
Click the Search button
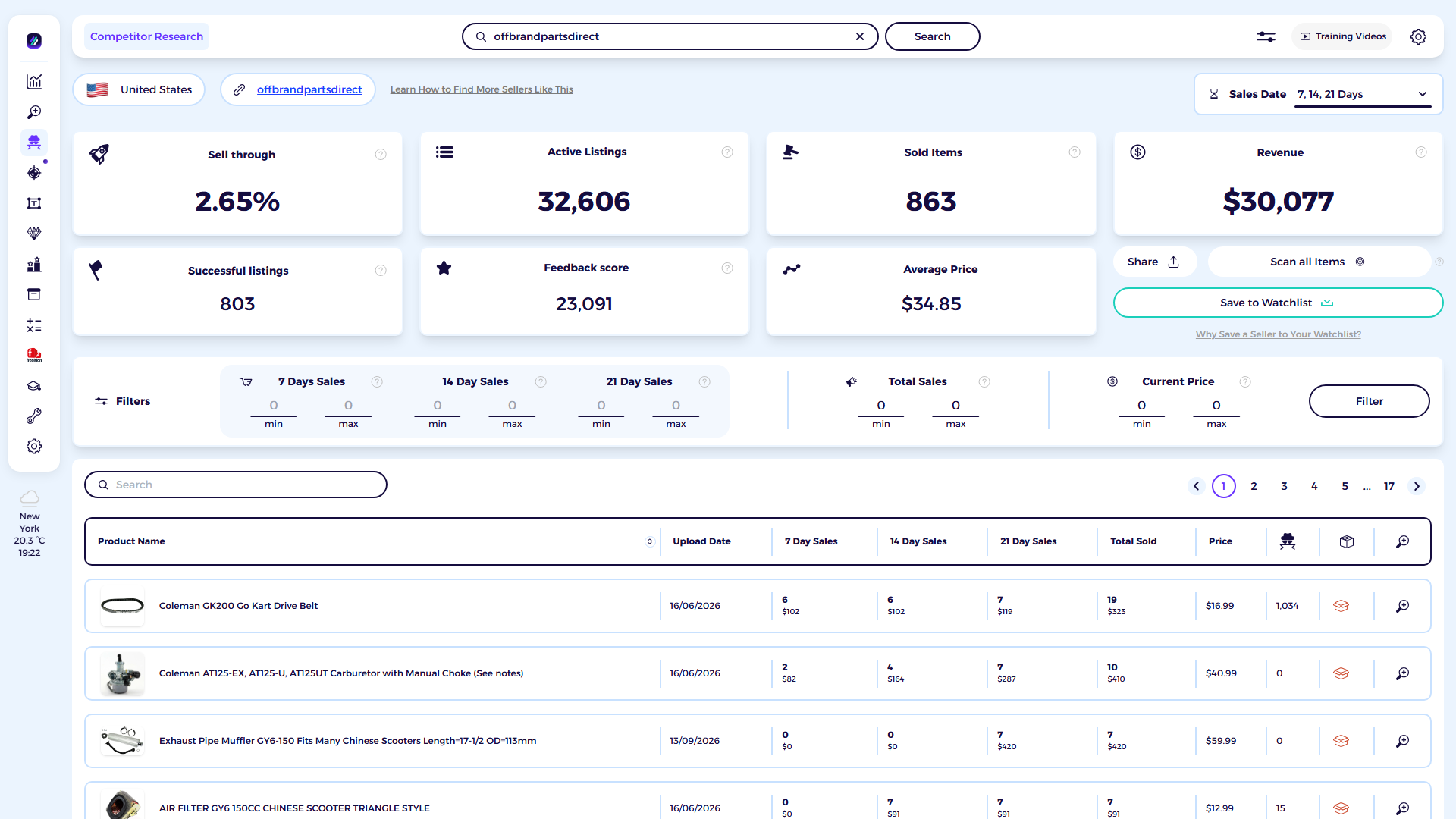pos(932,36)
